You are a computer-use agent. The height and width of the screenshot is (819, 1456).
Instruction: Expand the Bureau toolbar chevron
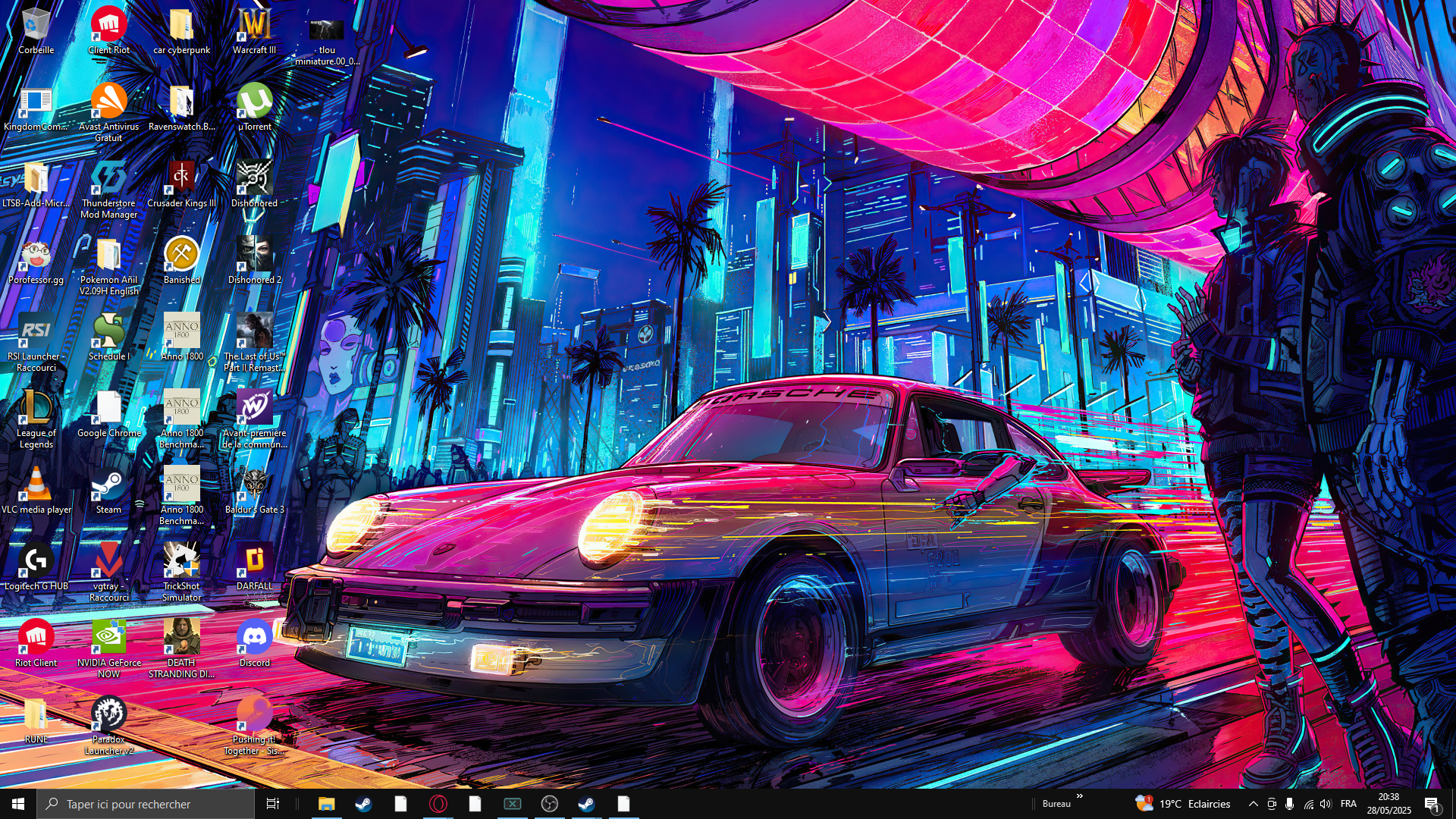[1079, 796]
